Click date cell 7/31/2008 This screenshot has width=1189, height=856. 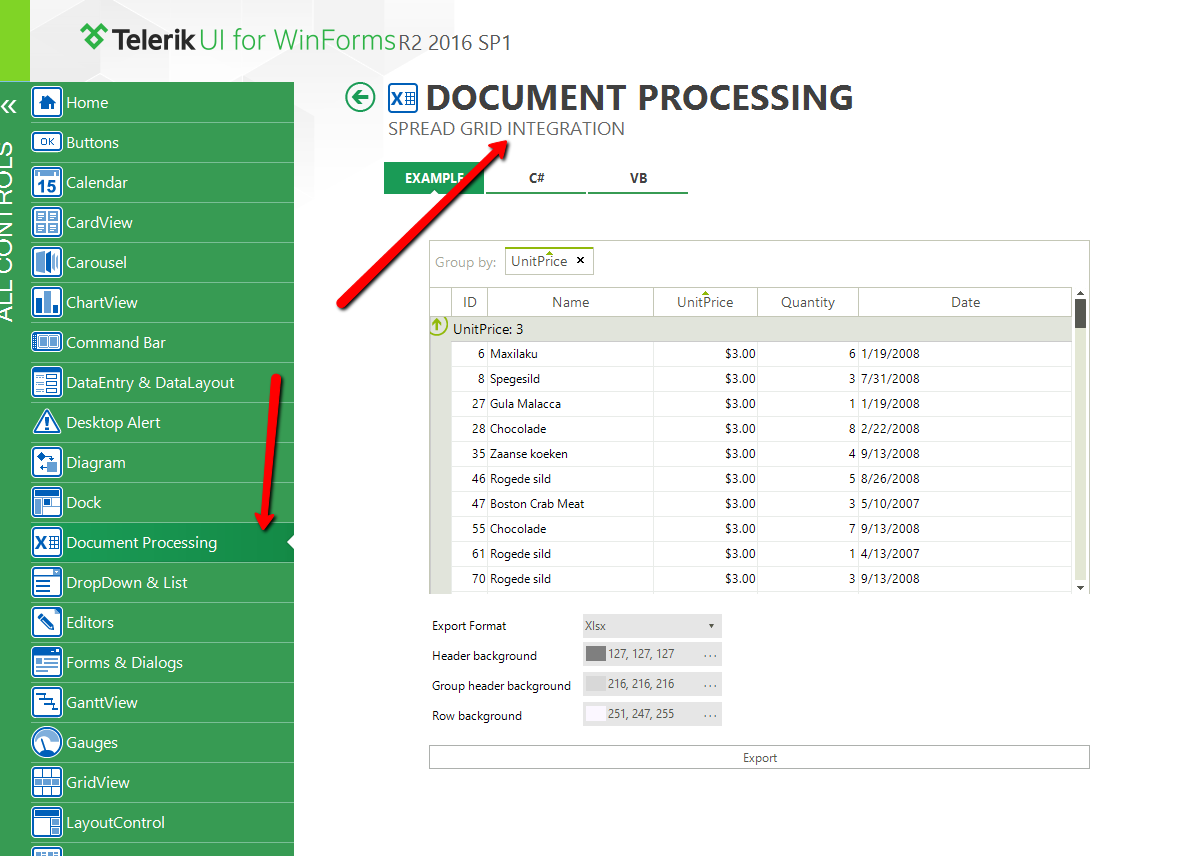click(965, 378)
